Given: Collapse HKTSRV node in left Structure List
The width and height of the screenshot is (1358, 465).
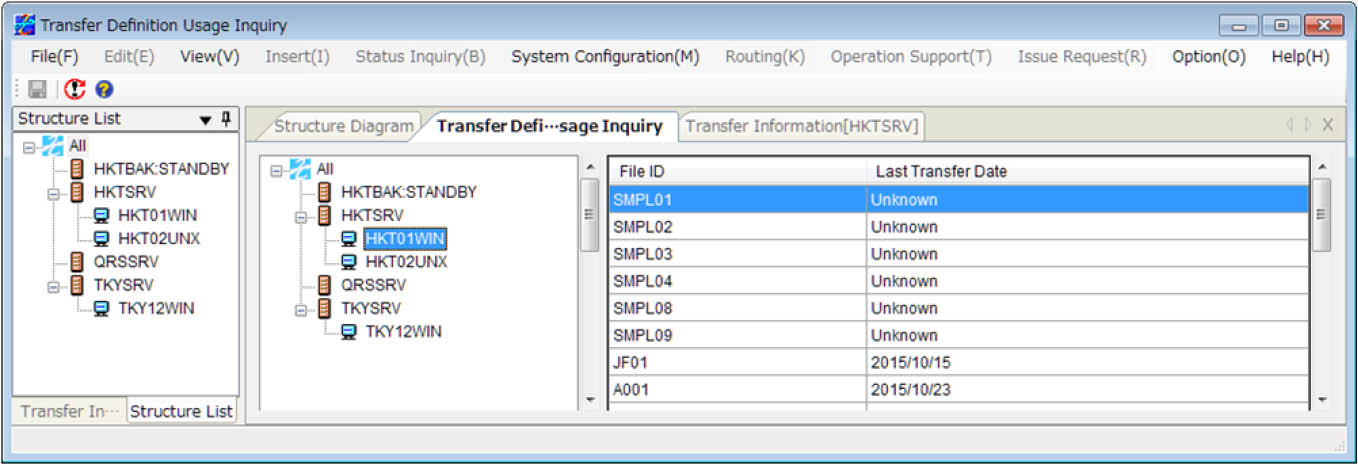Looking at the screenshot, I should [53, 192].
